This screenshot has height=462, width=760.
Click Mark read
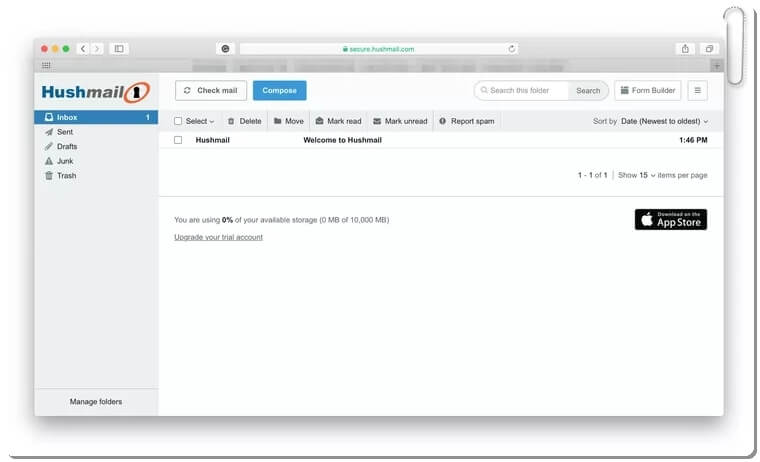tap(338, 121)
